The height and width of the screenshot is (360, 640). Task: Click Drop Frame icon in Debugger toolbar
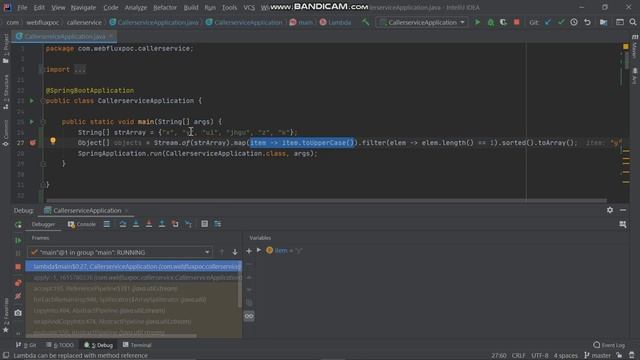click(x=175, y=224)
